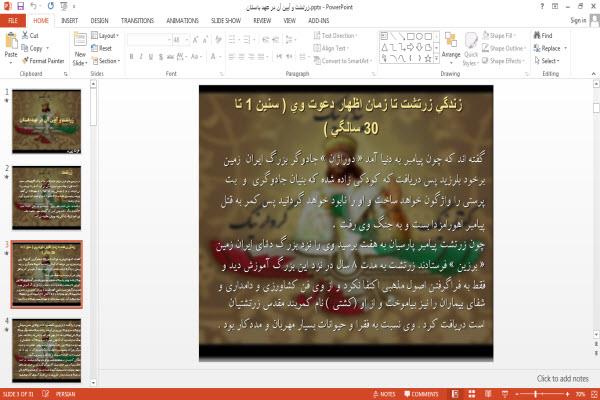
Task: Open Convert to SmartArt dropdown
Action: (x=343, y=60)
